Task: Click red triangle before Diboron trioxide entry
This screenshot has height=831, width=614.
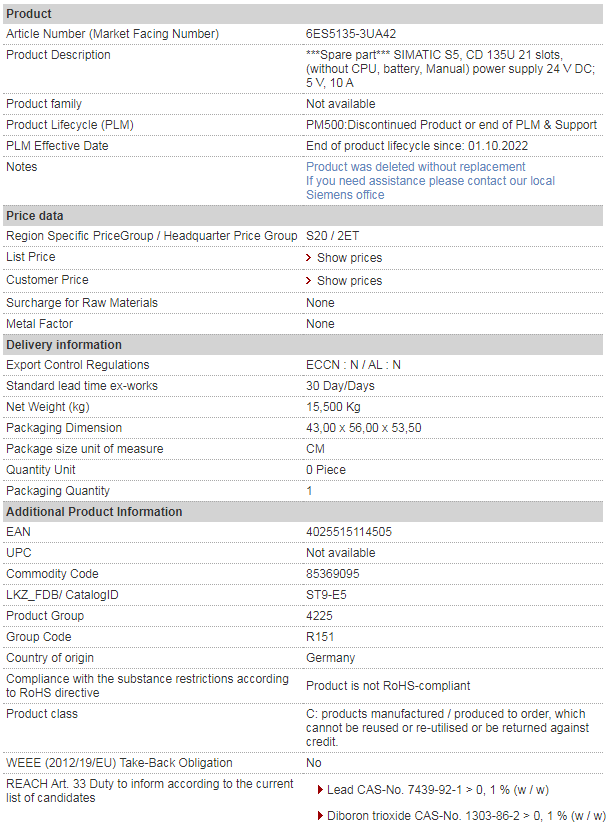Action: (x=320, y=816)
